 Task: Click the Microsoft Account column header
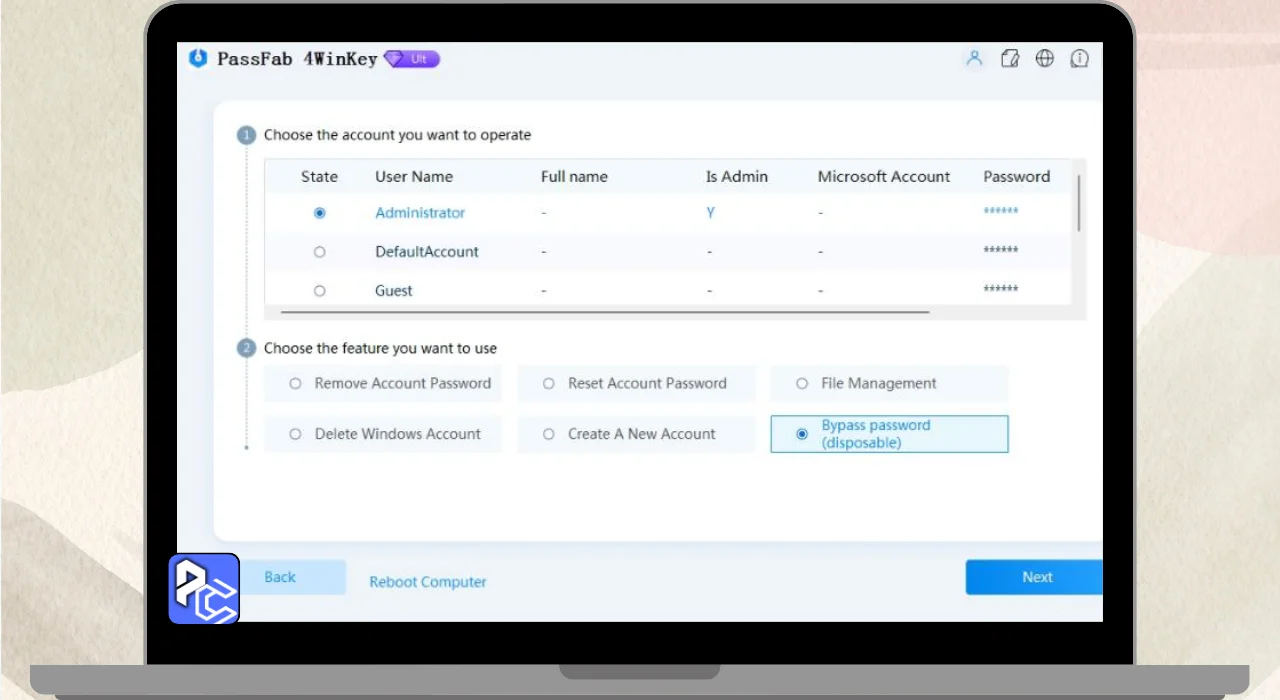click(884, 177)
